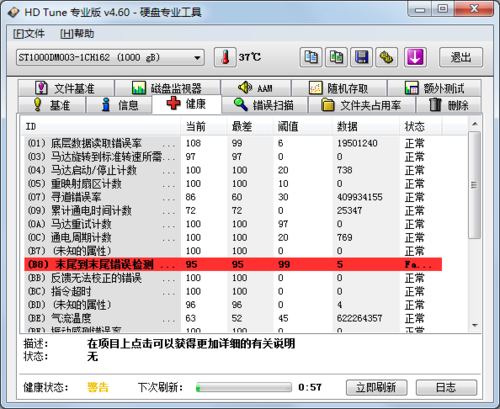Image resolution: width=500 pixels, height=409 pixels.
Task: Minimize the HD Tune window
Action: 420,9
